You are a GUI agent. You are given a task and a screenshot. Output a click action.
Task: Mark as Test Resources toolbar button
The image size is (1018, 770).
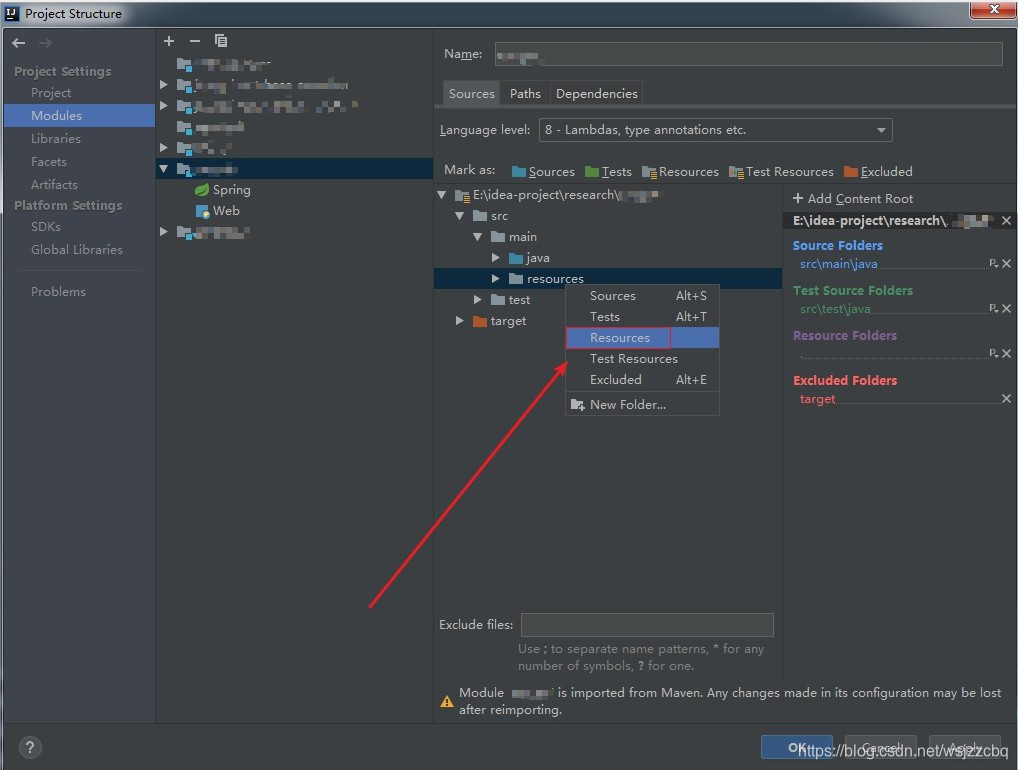(781, 171)
